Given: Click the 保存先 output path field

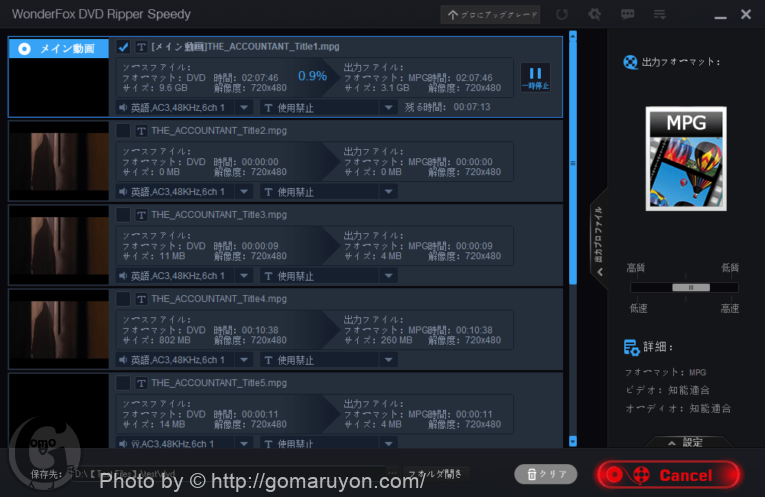Looking at the screenshot, I should click(x=228, y=474).
